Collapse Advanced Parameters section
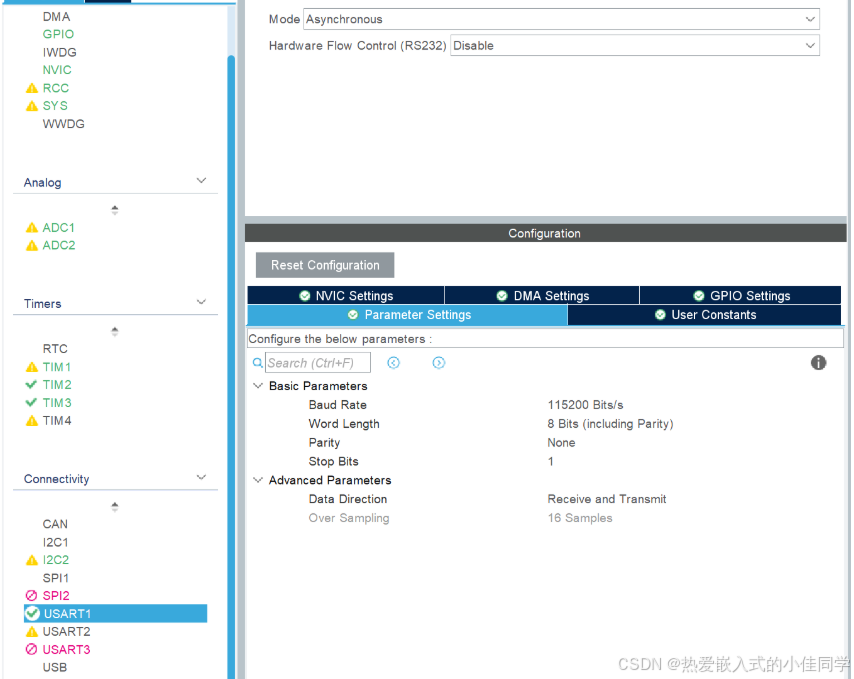854x679 pixels. click(x=258, y=480)
